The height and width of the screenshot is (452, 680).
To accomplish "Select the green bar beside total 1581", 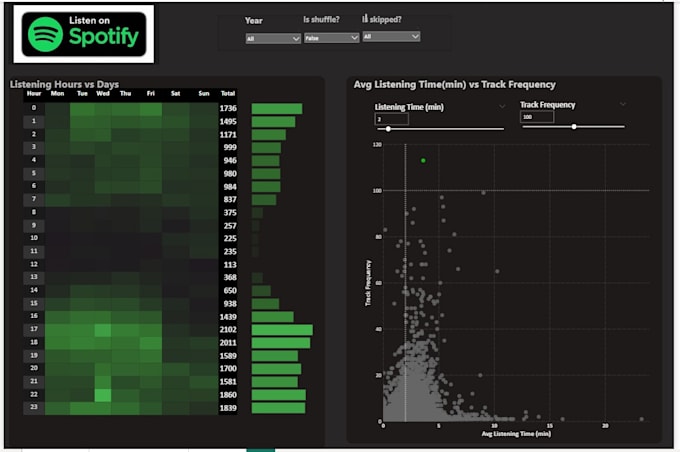I will tap(275, 382).
